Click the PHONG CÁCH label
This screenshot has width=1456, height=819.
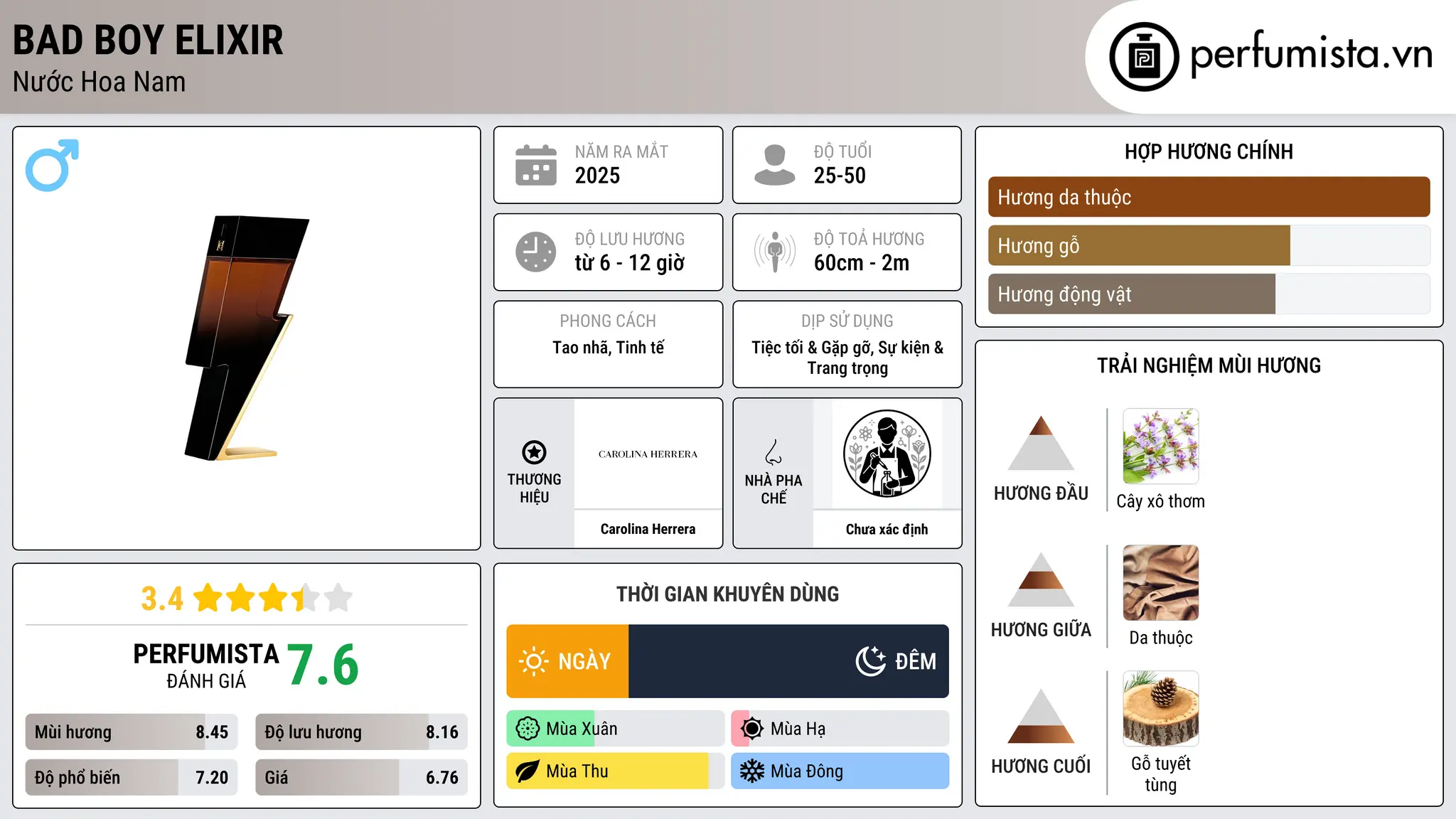[x=608, y=321]
